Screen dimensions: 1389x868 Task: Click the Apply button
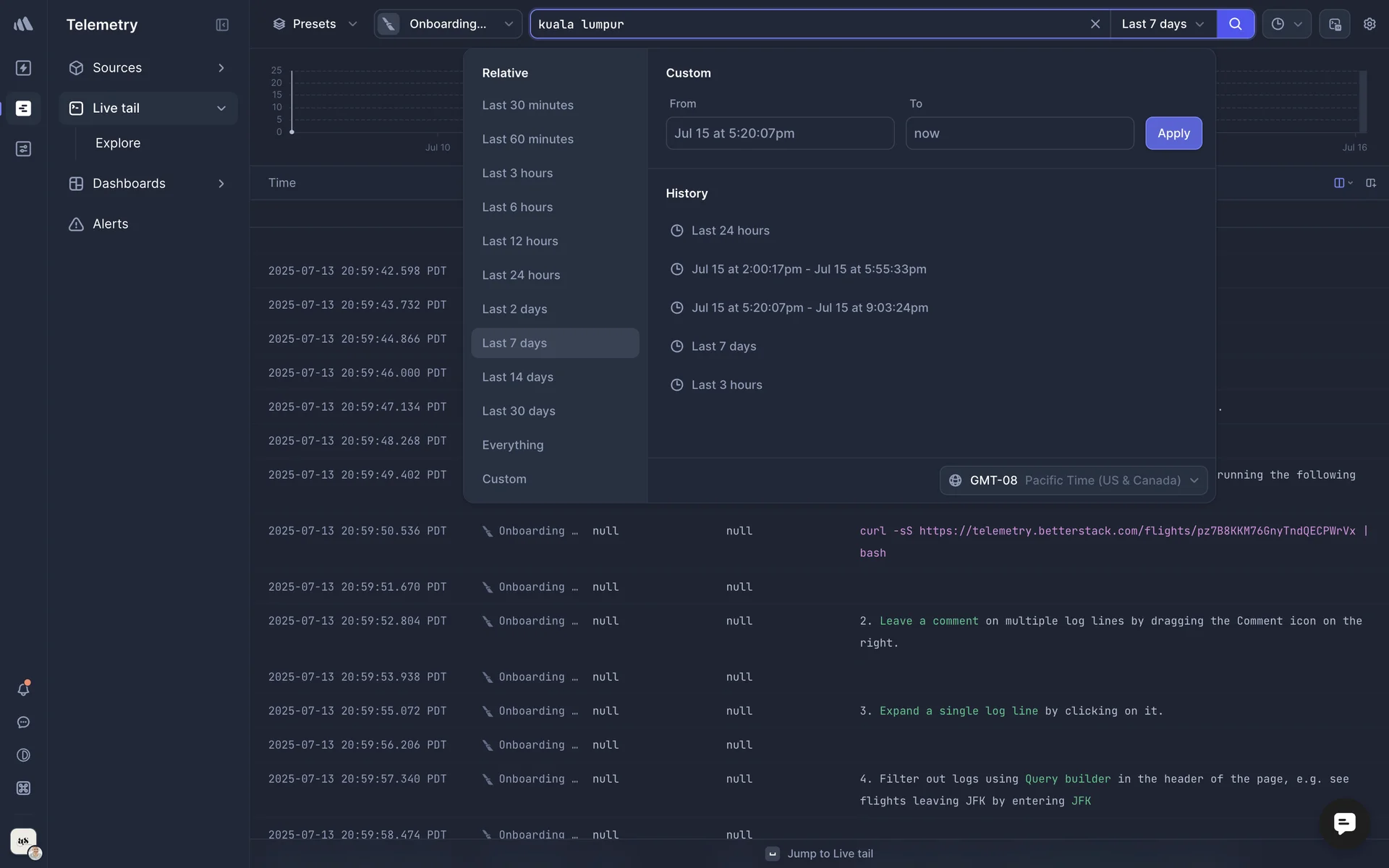coord(1173,133)
